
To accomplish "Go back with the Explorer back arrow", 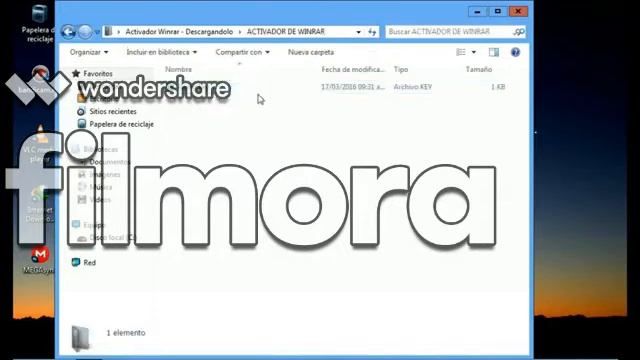I will click(x=68, y=32).
